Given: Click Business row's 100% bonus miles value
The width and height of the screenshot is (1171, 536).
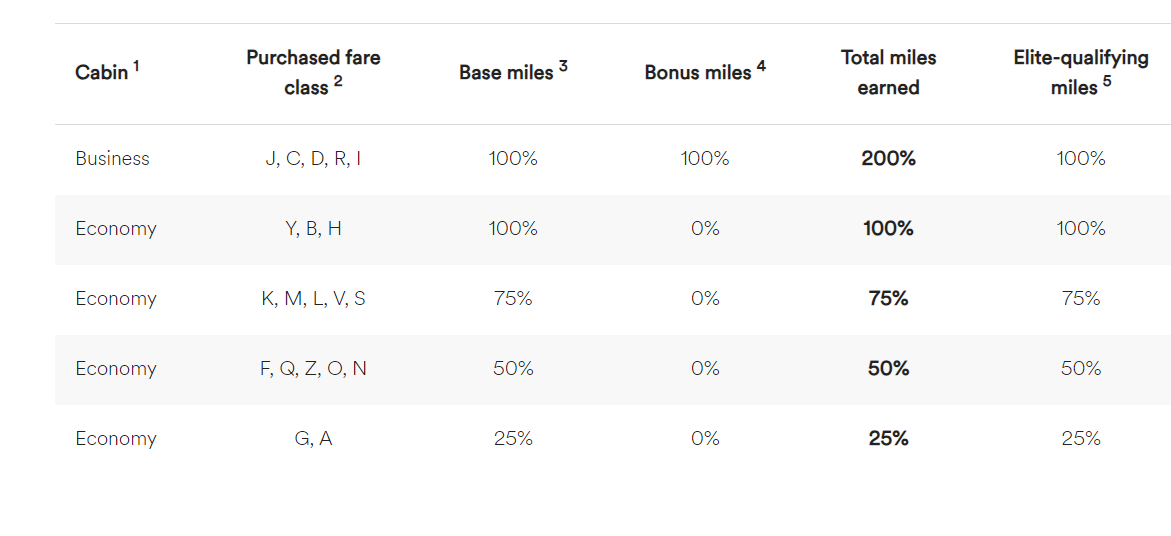Looking at the screenshot, I should pyautogui.click(x=705, y=159).
